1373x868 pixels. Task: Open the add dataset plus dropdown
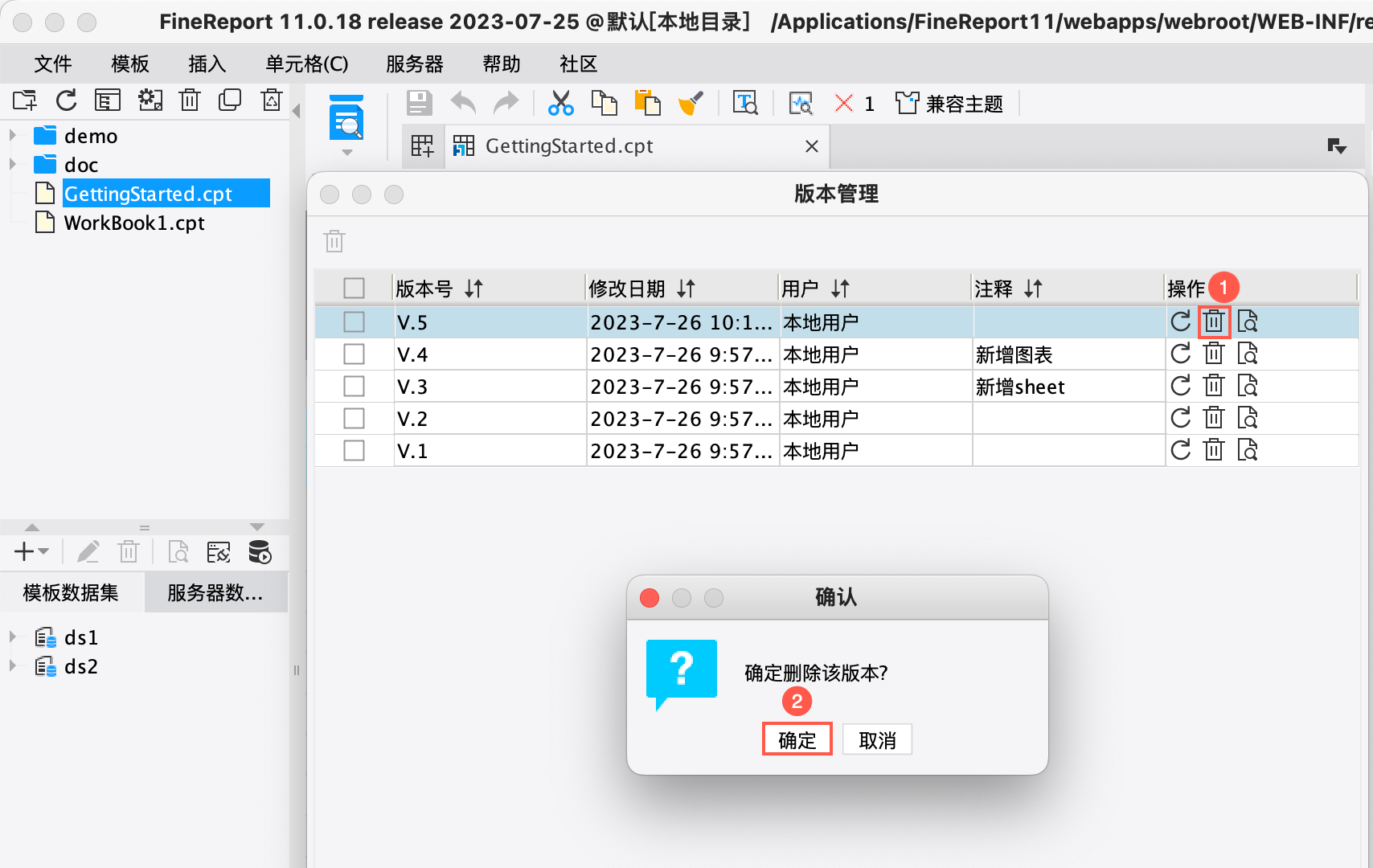[x=32, y=552]
